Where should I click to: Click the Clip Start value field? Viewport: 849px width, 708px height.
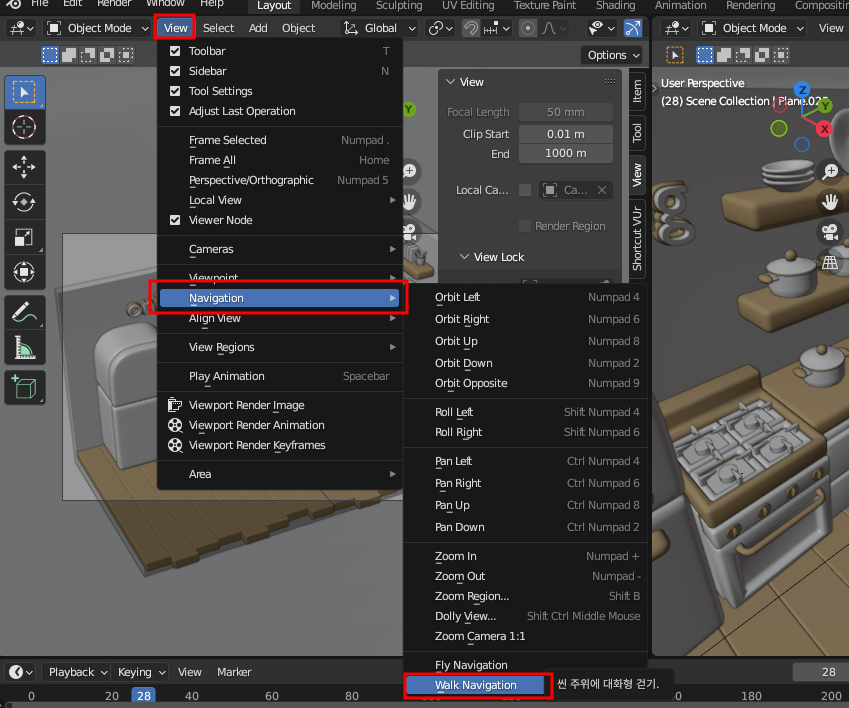(x=565, y=134)
